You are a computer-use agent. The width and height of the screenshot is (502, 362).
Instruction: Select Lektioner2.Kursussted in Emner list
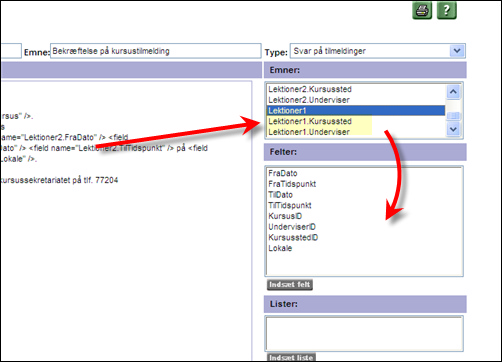tap(310, 89)
